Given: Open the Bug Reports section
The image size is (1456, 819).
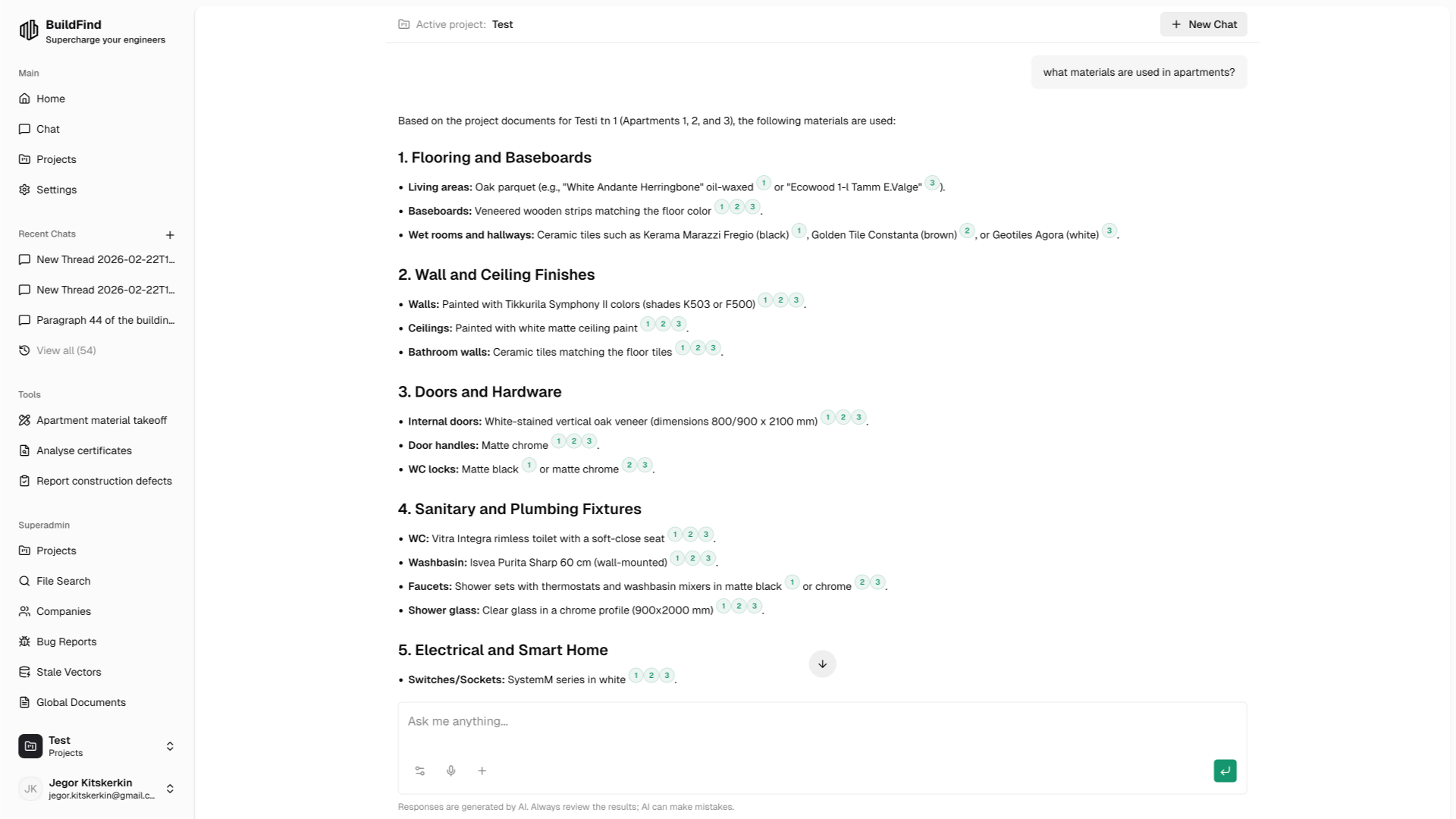Looking at the screenshot, I should (65, 642).
